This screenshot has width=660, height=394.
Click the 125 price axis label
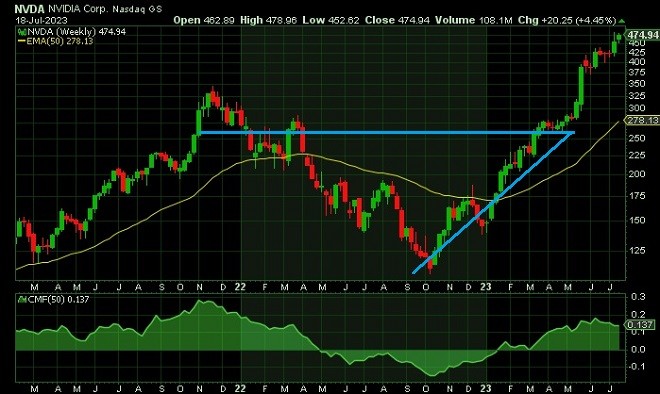pos(636,250)
